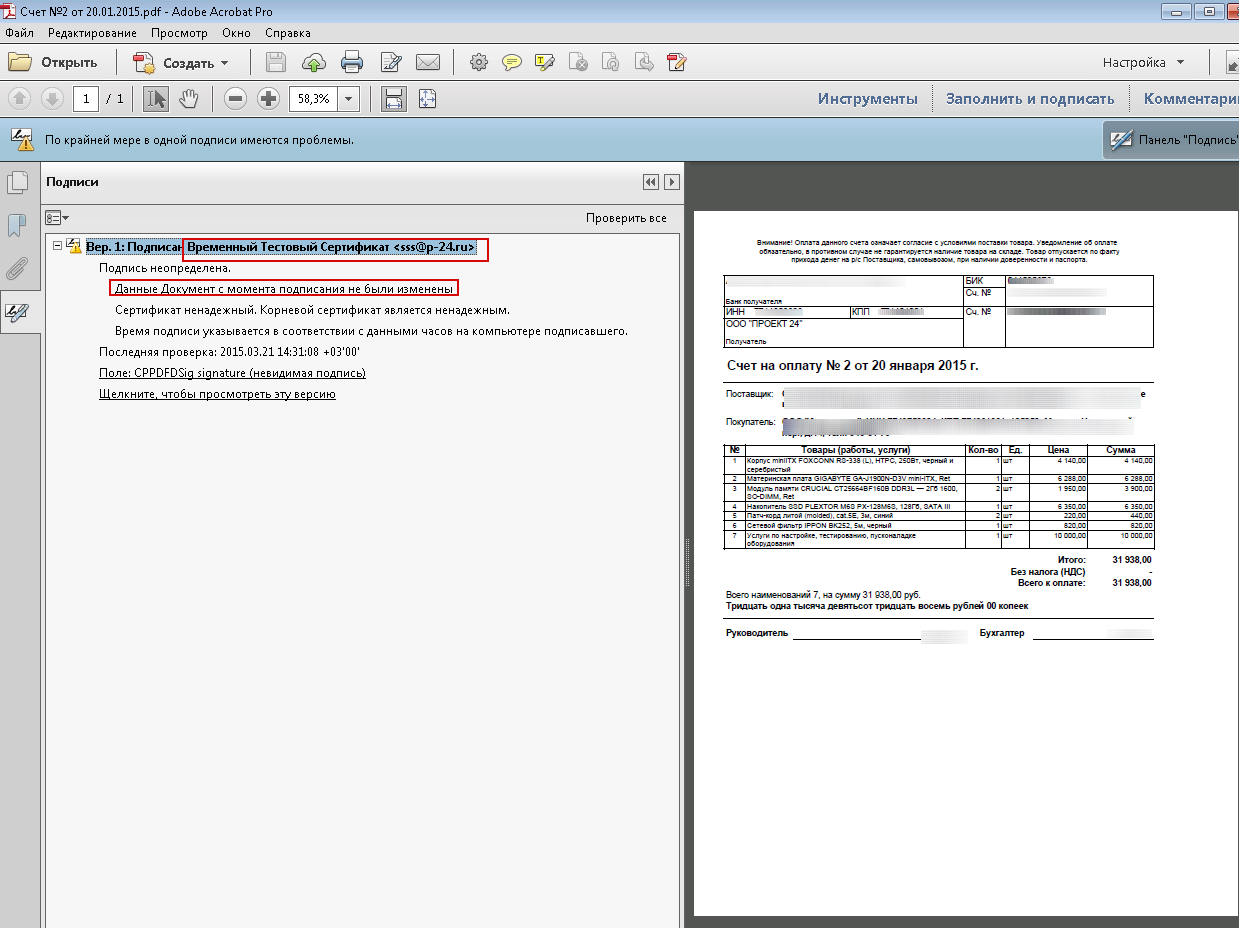This screenshot has width=1239, height=928.
Task: Open the gear settings icon in toolbar
Action: [479, 62]
